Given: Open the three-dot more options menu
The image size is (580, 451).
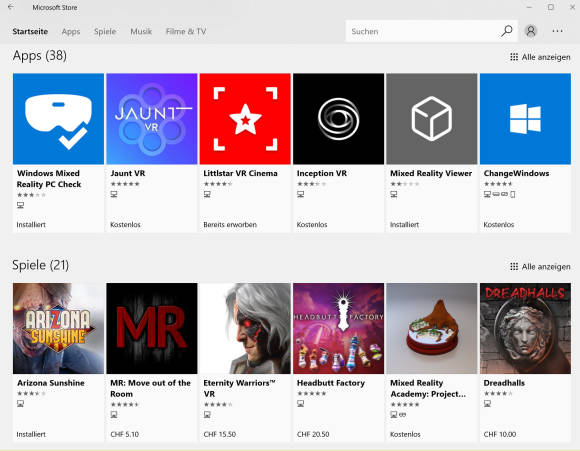Looking at the screenshot, I should [x=557, y=31].
